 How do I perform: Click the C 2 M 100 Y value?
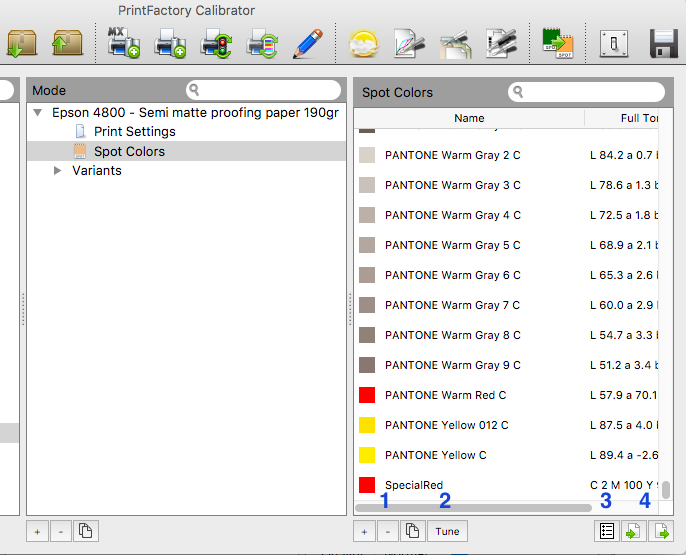[x=623, y=485]
